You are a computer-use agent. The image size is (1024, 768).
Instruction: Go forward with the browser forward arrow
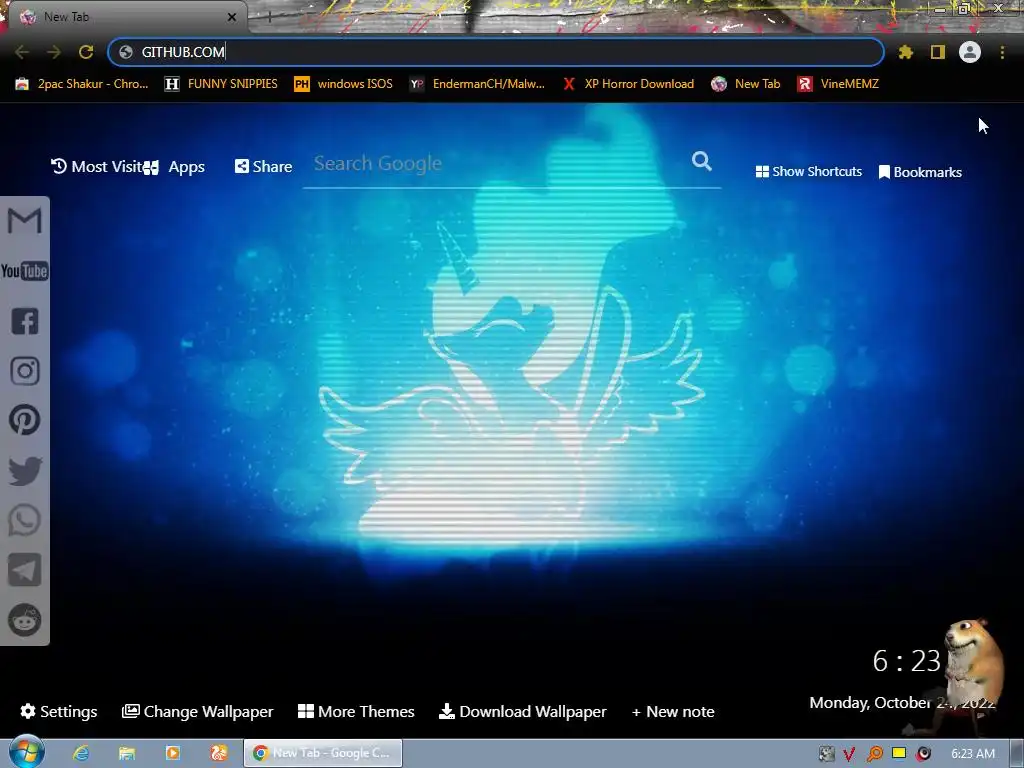pos(54,52)
